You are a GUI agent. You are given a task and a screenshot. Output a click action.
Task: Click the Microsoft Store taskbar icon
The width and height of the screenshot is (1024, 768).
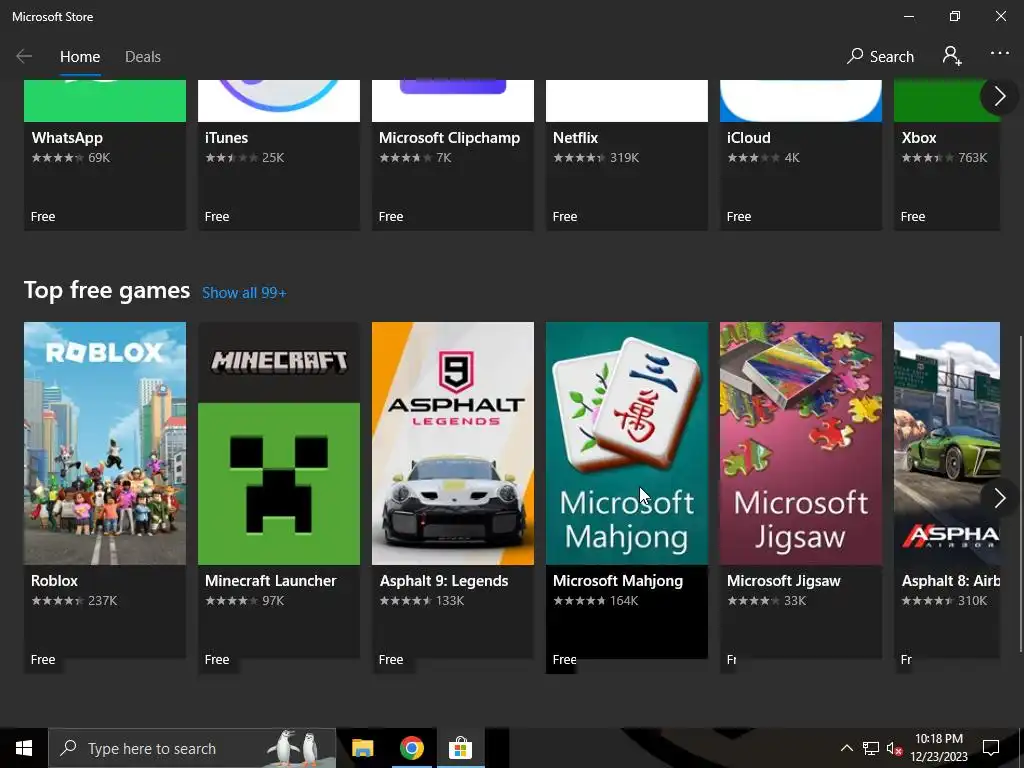tap(460, 748)
